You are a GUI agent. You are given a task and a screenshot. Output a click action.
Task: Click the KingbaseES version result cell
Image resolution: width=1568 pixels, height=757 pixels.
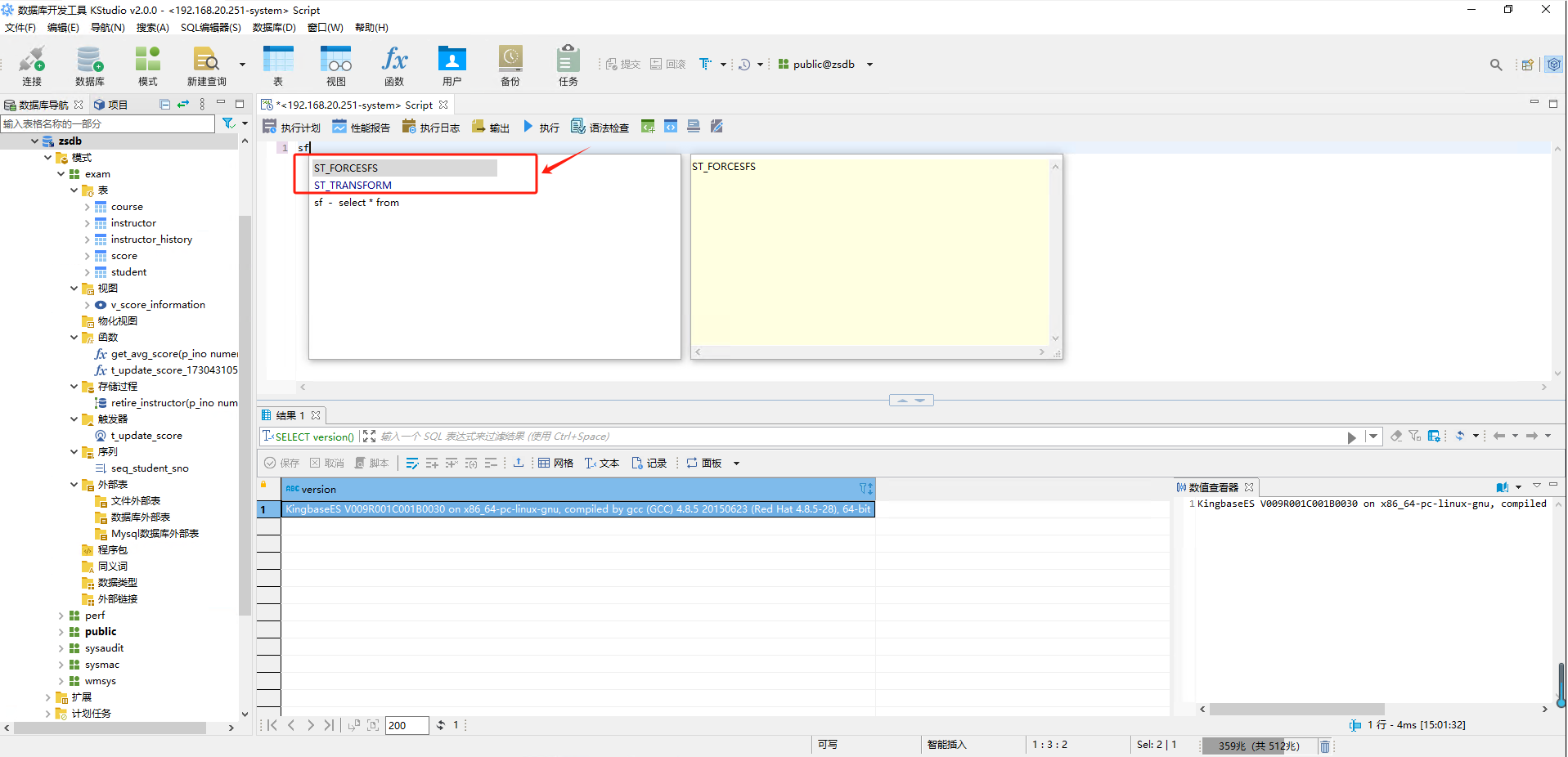point(578,509)
